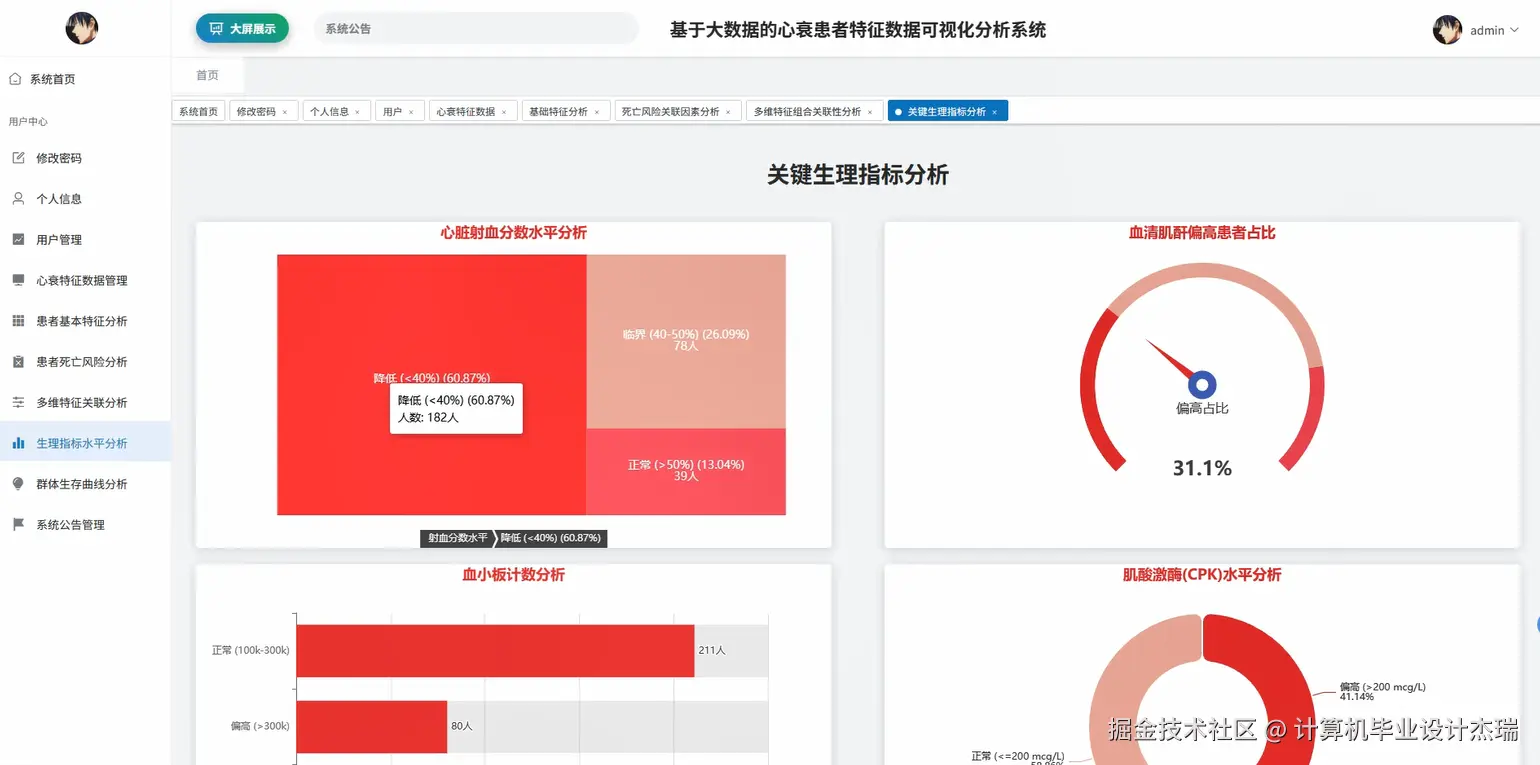
Task: Click the 偏高 (>300k) platelet bar
Action: pos(372,726)
